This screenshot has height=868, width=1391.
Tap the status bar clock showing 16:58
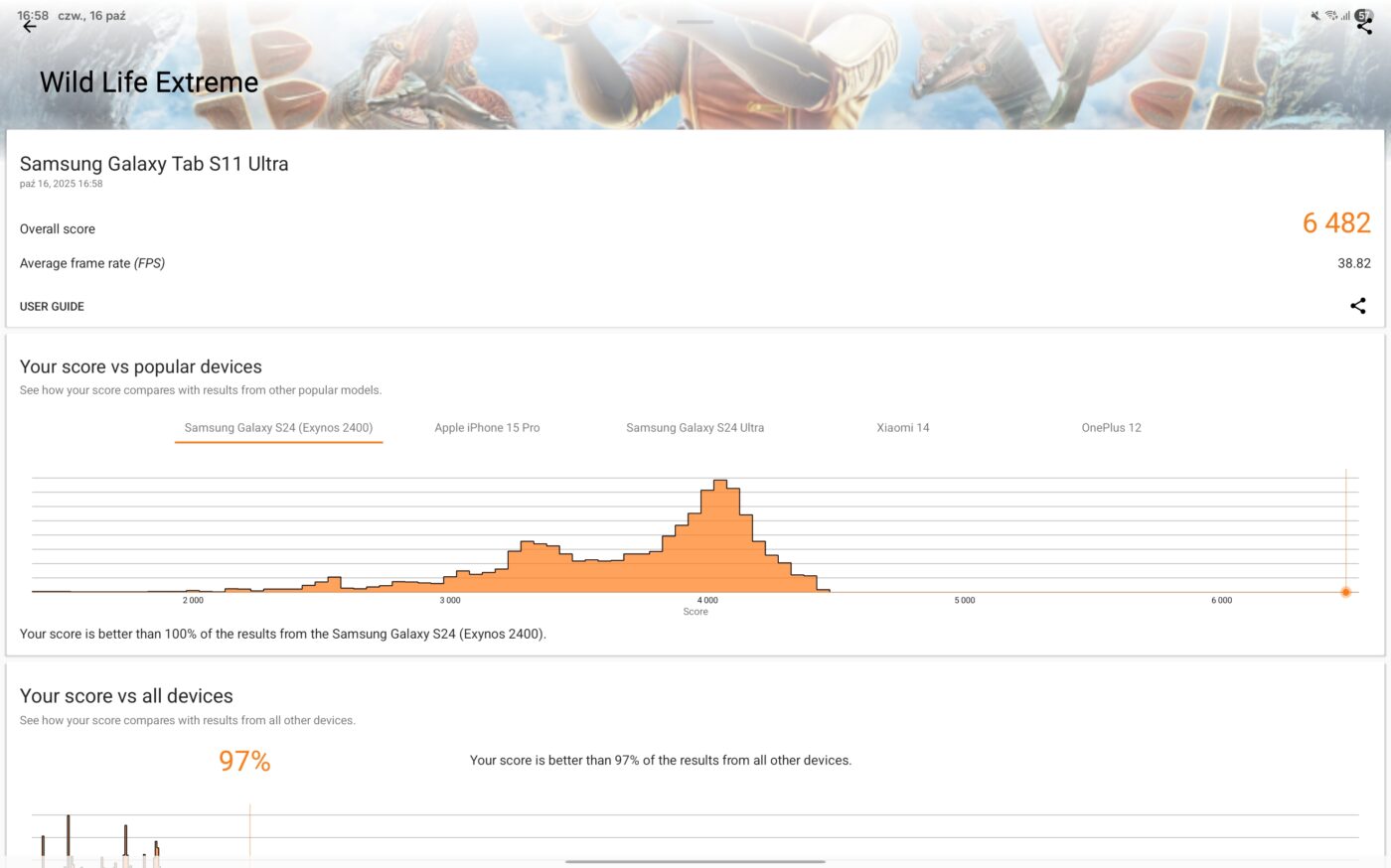click(x=33, y=16)
